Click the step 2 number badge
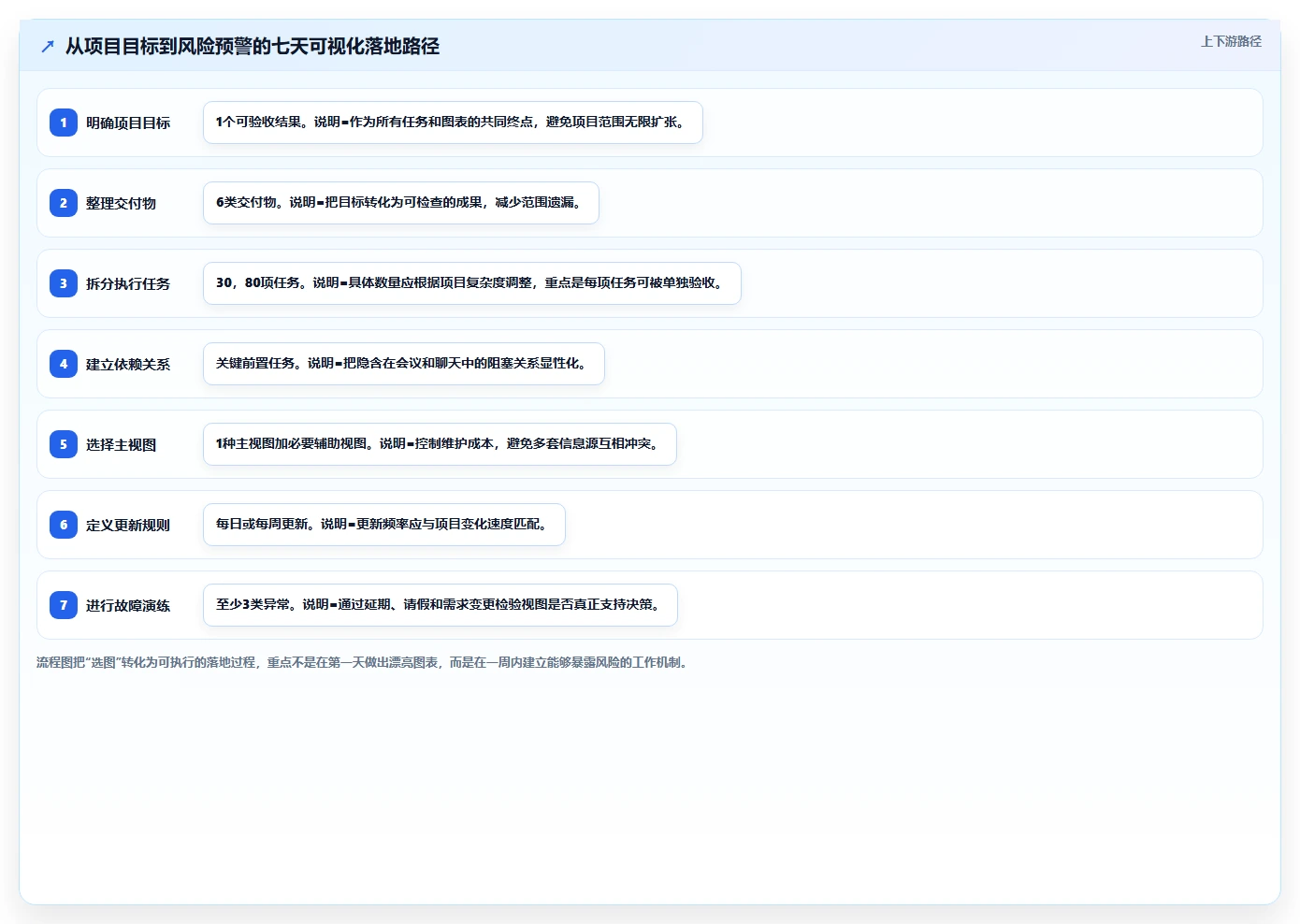 (x=64, y=203)
